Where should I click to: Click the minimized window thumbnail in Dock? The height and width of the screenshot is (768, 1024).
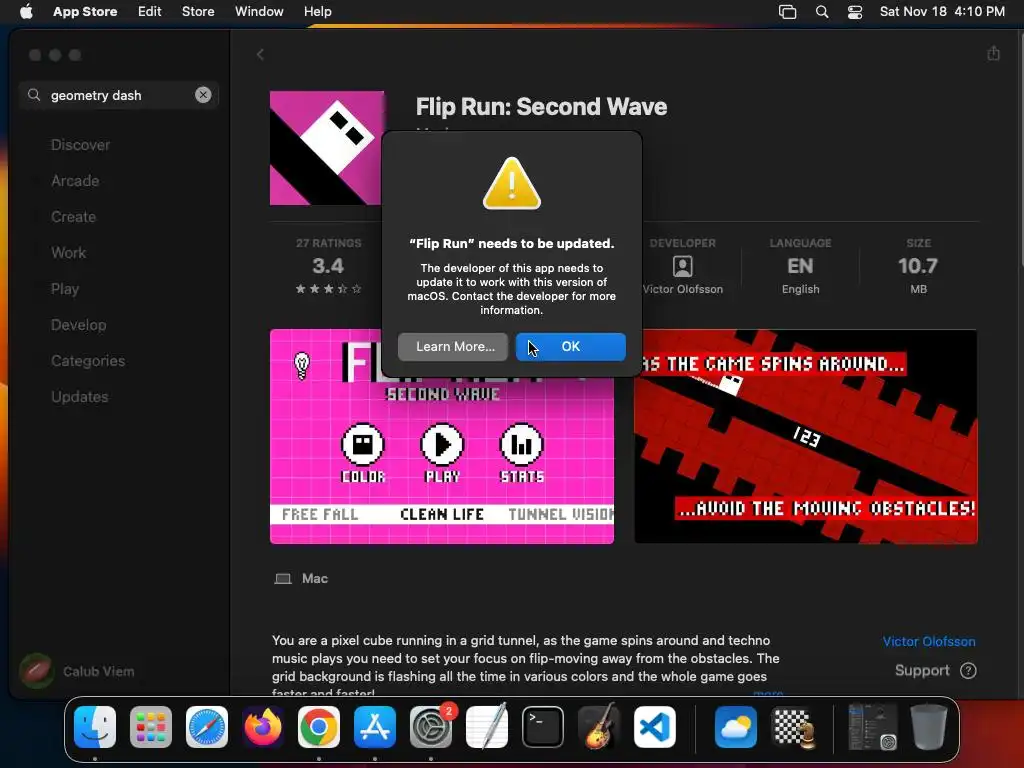pyautogui.click(x=872, y=727)
